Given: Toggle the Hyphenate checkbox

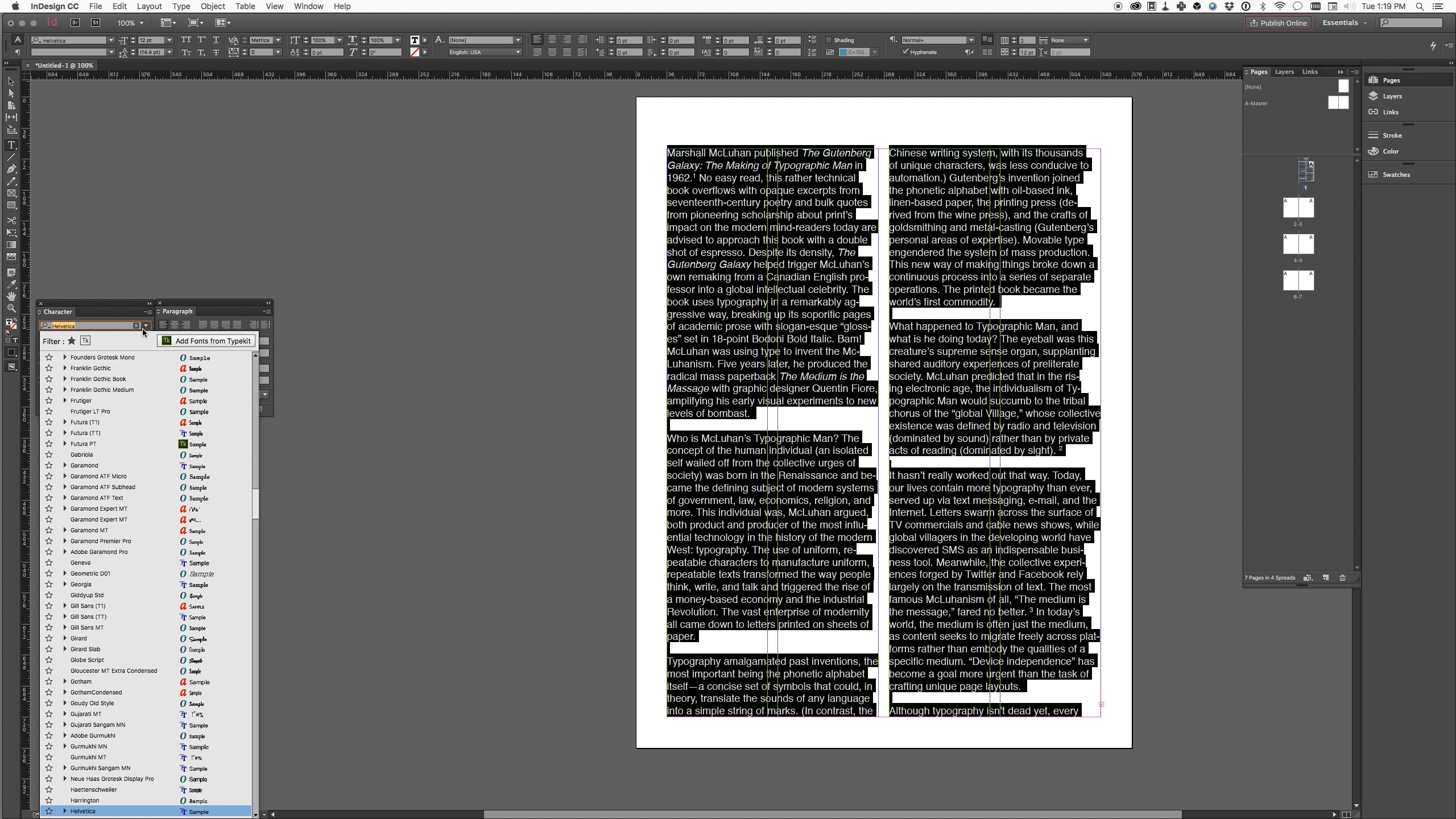Looking at the screenshot, I should pyautogui.click(x=905, y=52).
